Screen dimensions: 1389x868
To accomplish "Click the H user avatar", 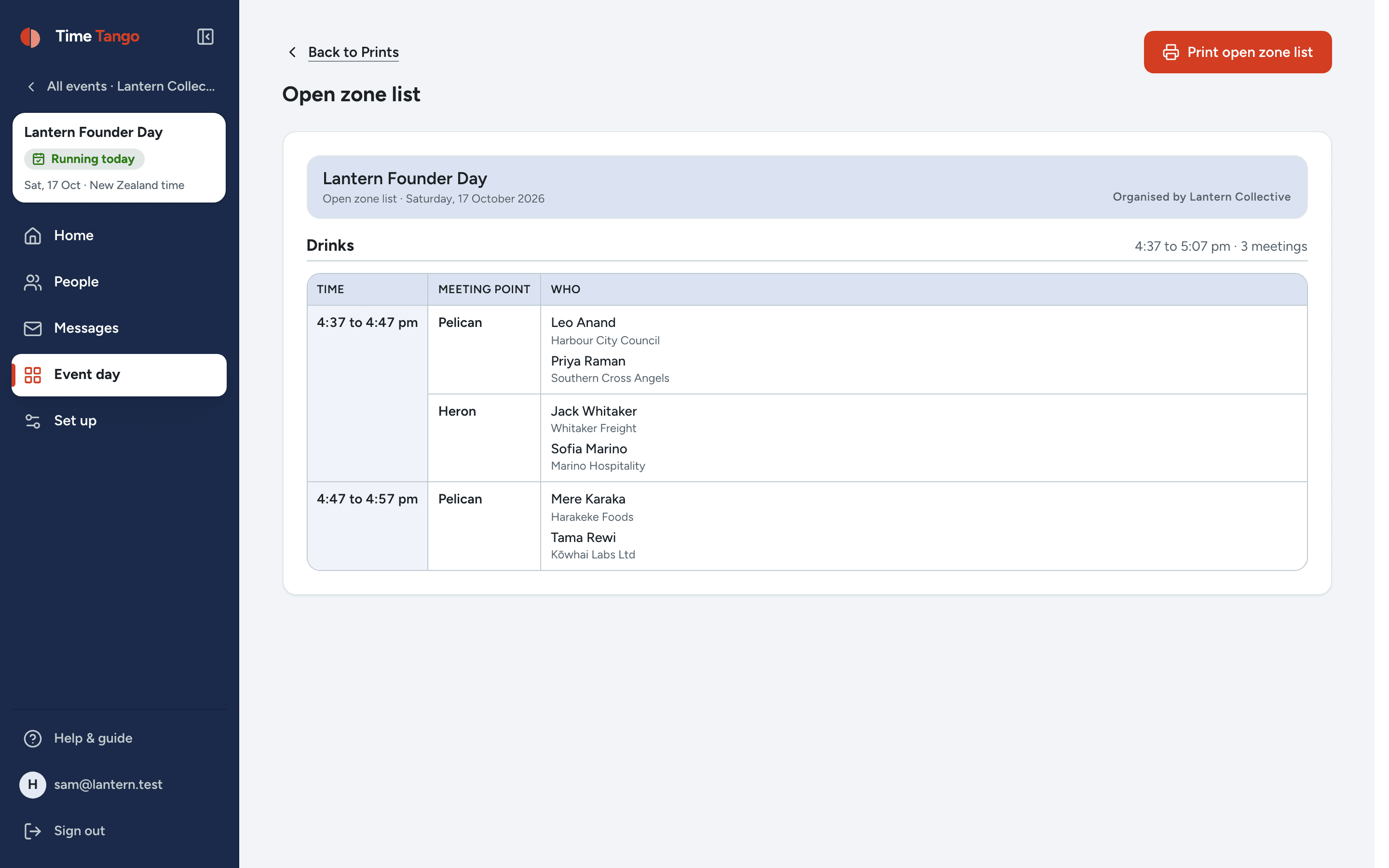I will click(33, 785).
